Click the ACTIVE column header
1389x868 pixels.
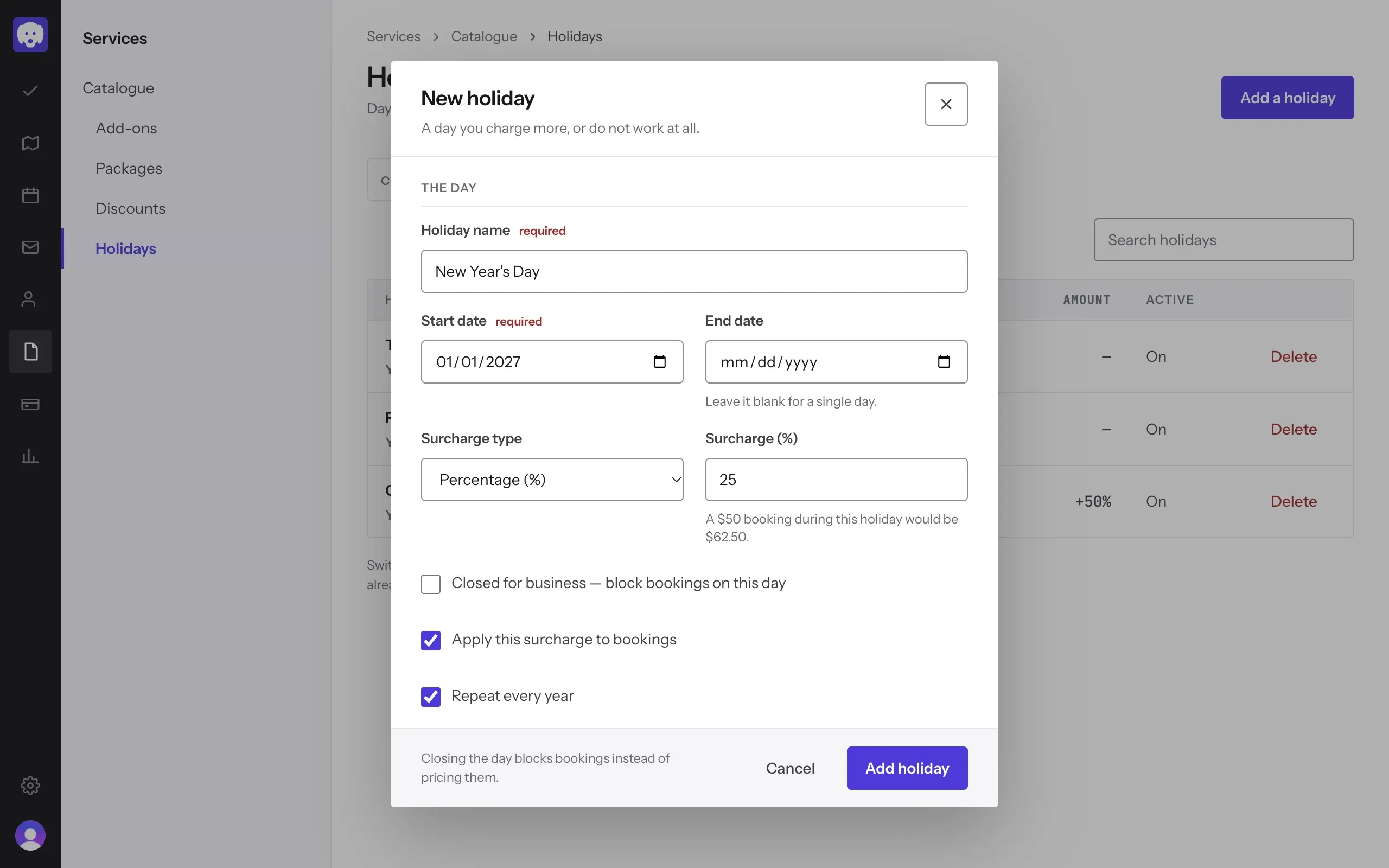click(1170, 299)
